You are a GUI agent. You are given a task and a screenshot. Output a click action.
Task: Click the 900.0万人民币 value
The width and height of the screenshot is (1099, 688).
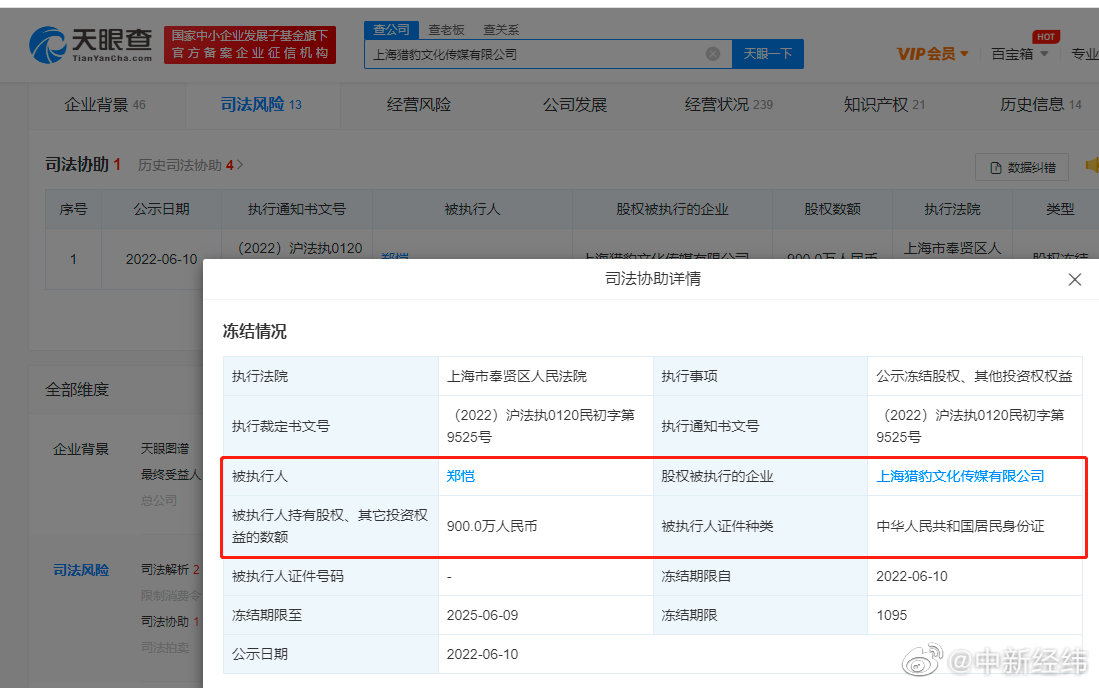(x=491, y=526)
